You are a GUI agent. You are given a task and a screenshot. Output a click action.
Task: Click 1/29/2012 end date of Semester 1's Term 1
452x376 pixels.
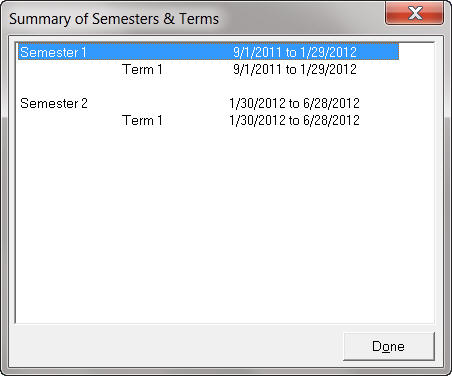point(328,69)
